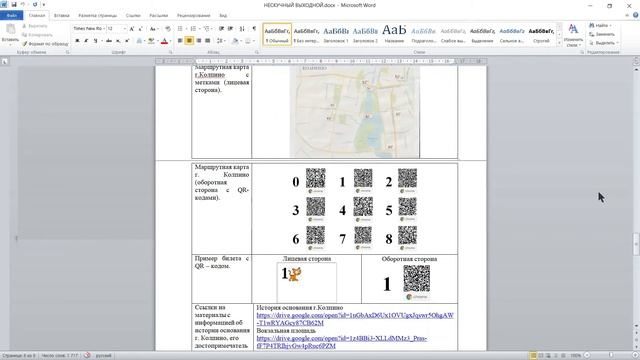Image resolution: width=640 pixels, height=360 pixels.
Task: Apply Обычный (Normal) style
Action: coord(277,34)
